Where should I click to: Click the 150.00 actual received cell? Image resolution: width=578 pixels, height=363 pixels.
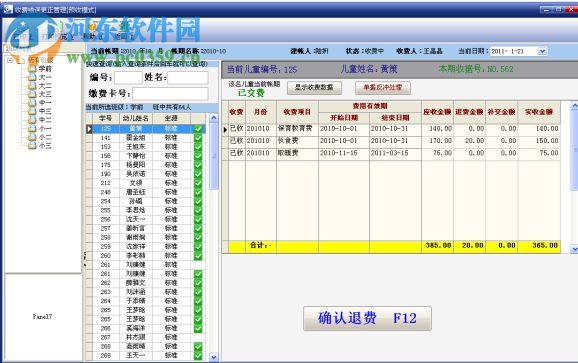(x=539, y=141)
